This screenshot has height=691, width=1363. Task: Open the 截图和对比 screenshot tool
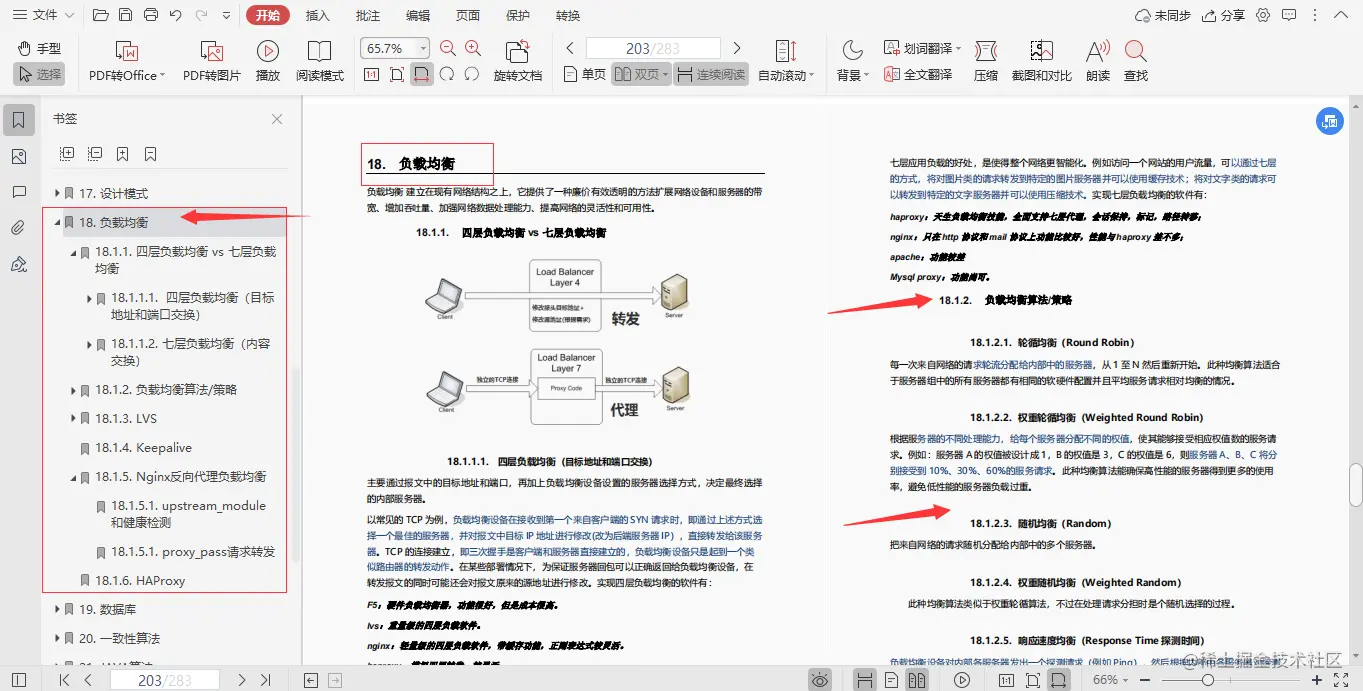pos(1040,58)
